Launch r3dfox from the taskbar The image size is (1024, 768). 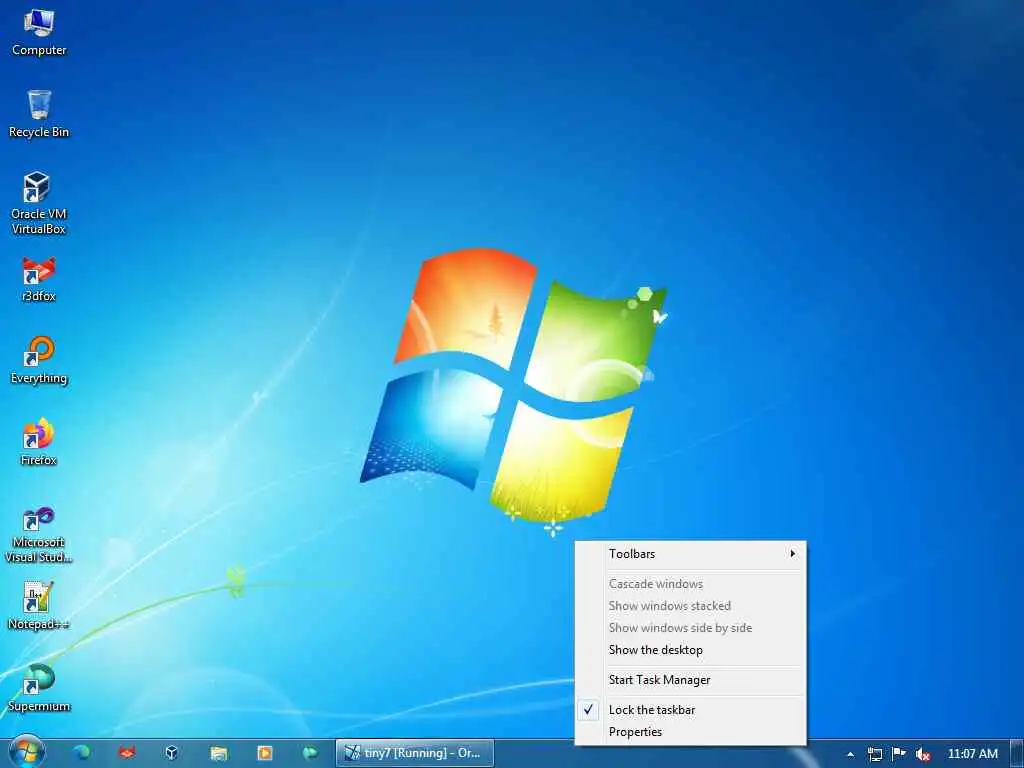tap(127, 753)
